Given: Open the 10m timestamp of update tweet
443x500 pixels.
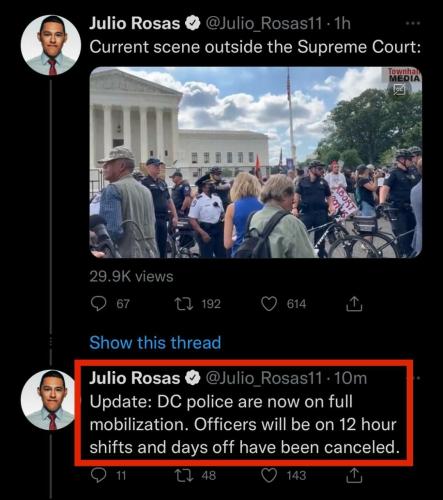Looking at the screenshot, I should 350,378.
